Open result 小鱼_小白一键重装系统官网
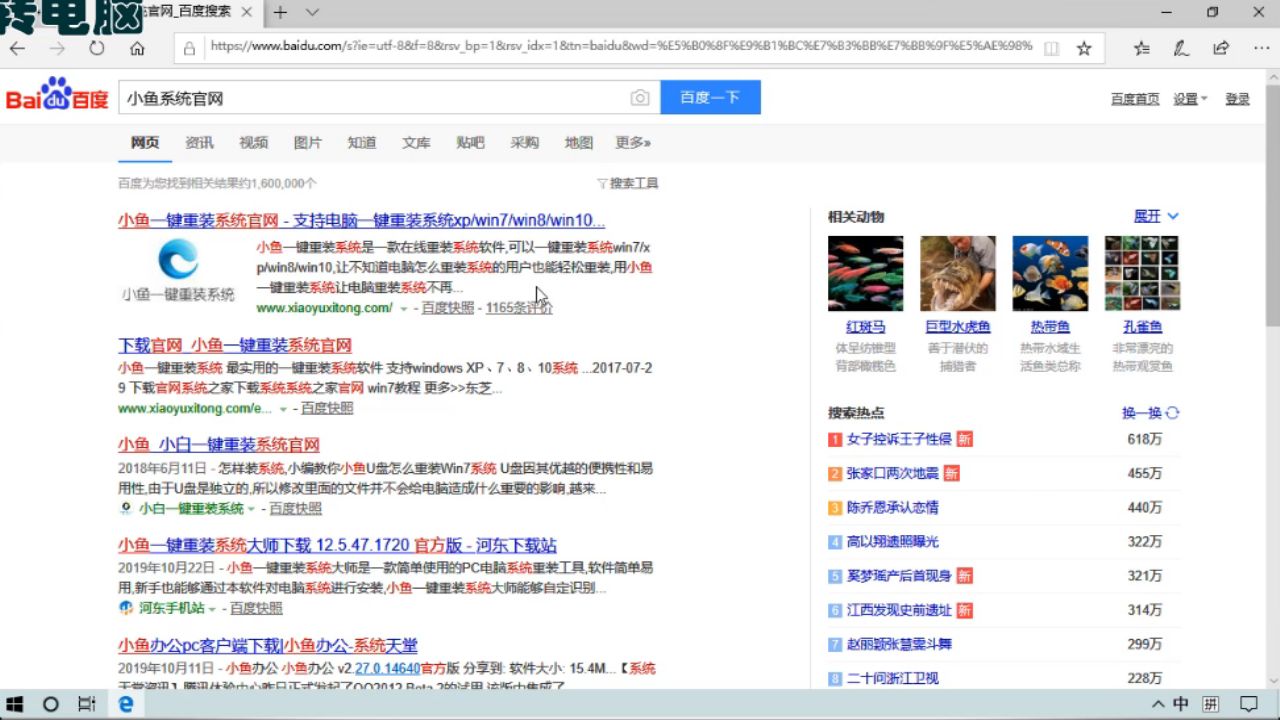The width and height of the screenshot is (1280, 720). 219,445
